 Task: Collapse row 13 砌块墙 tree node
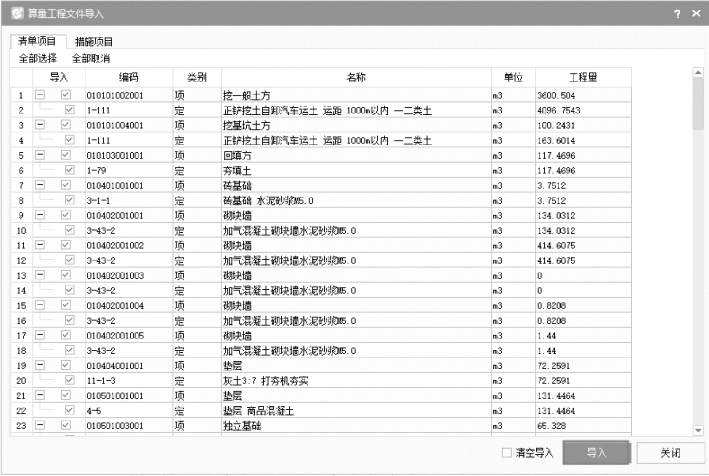tap(40, 275)
